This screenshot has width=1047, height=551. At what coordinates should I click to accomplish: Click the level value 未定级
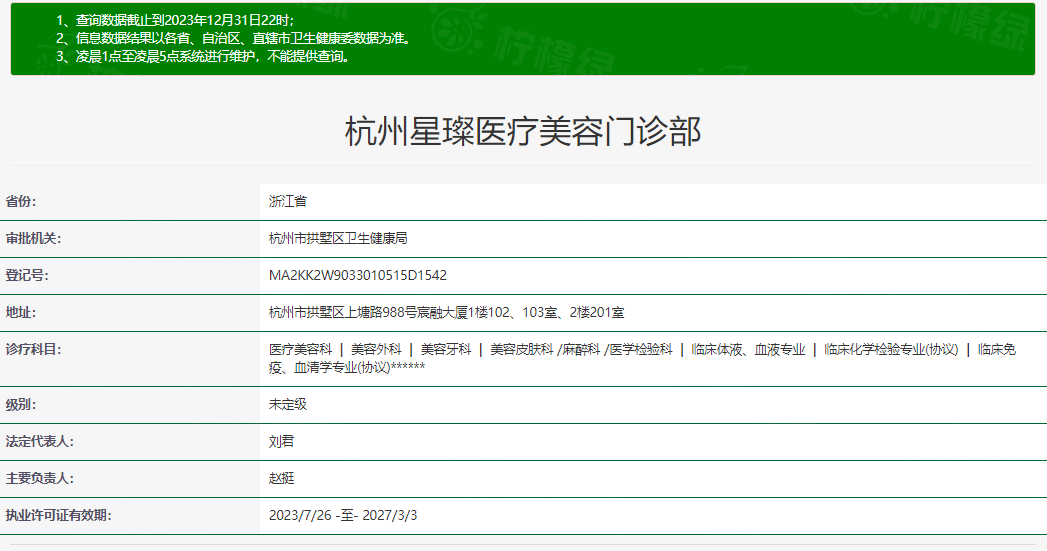[x=288, y=404]
